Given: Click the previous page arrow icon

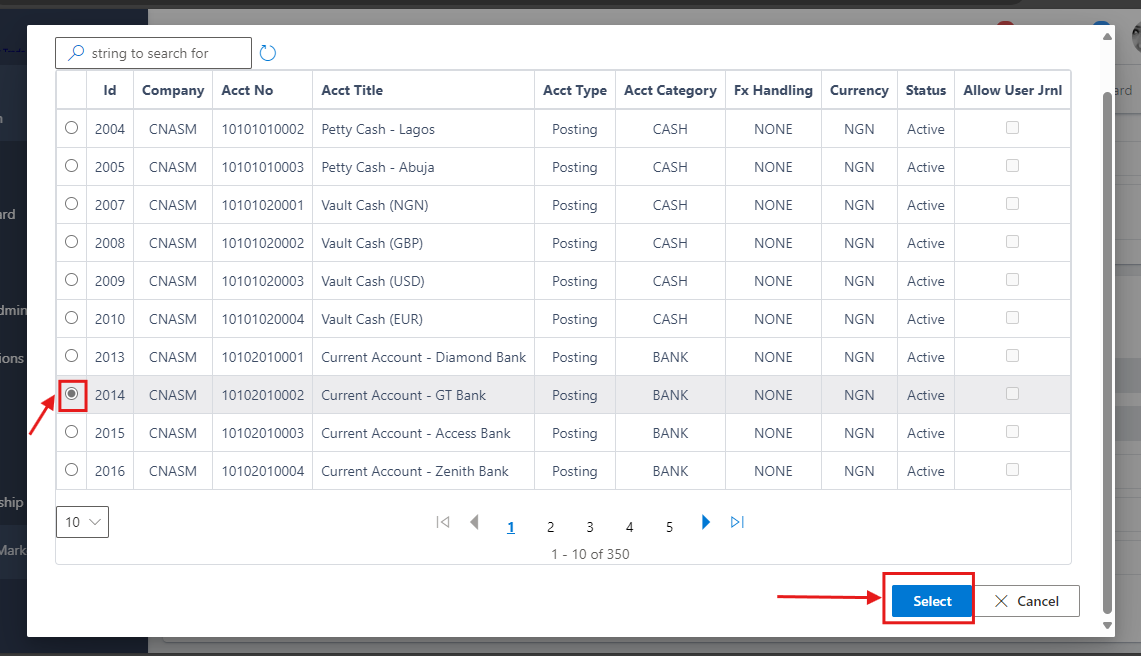Looking at the screenshot, I should pyautogui.click(x=474, y=521).
